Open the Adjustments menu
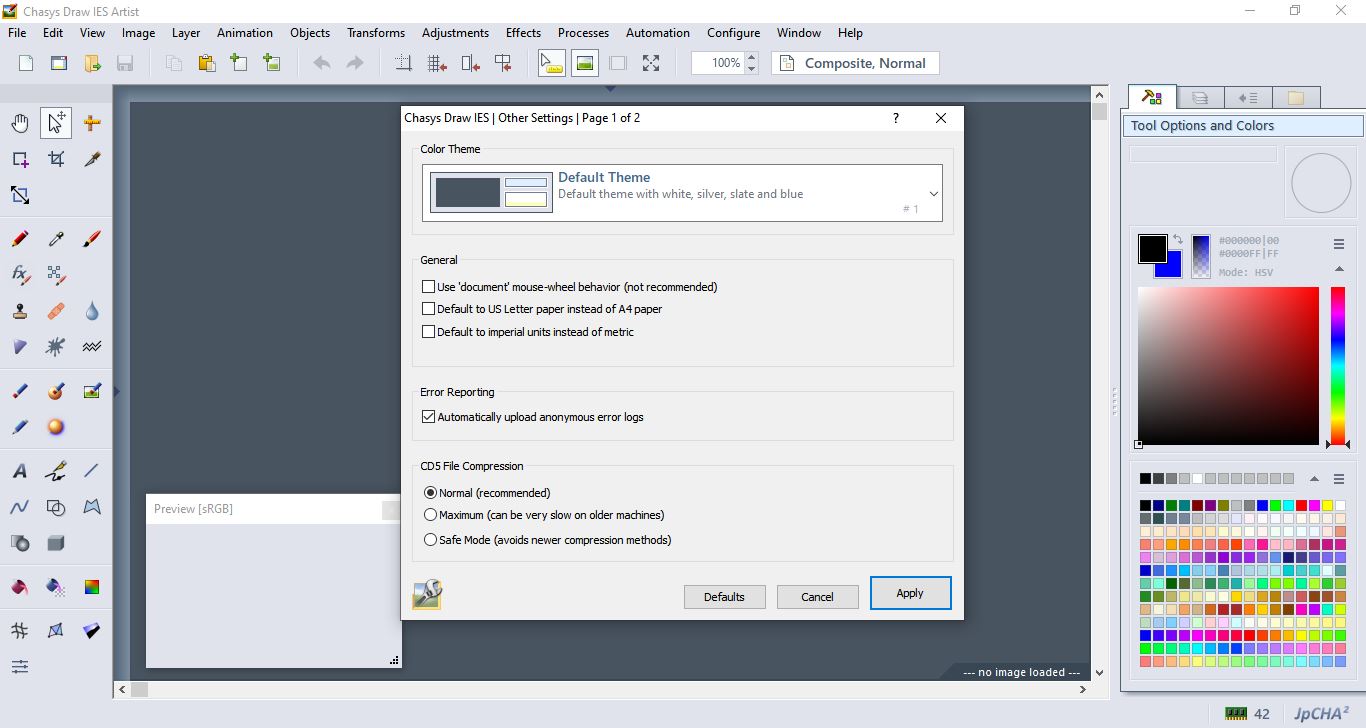Screen dimensions: 1366x728 coord(455,33)
